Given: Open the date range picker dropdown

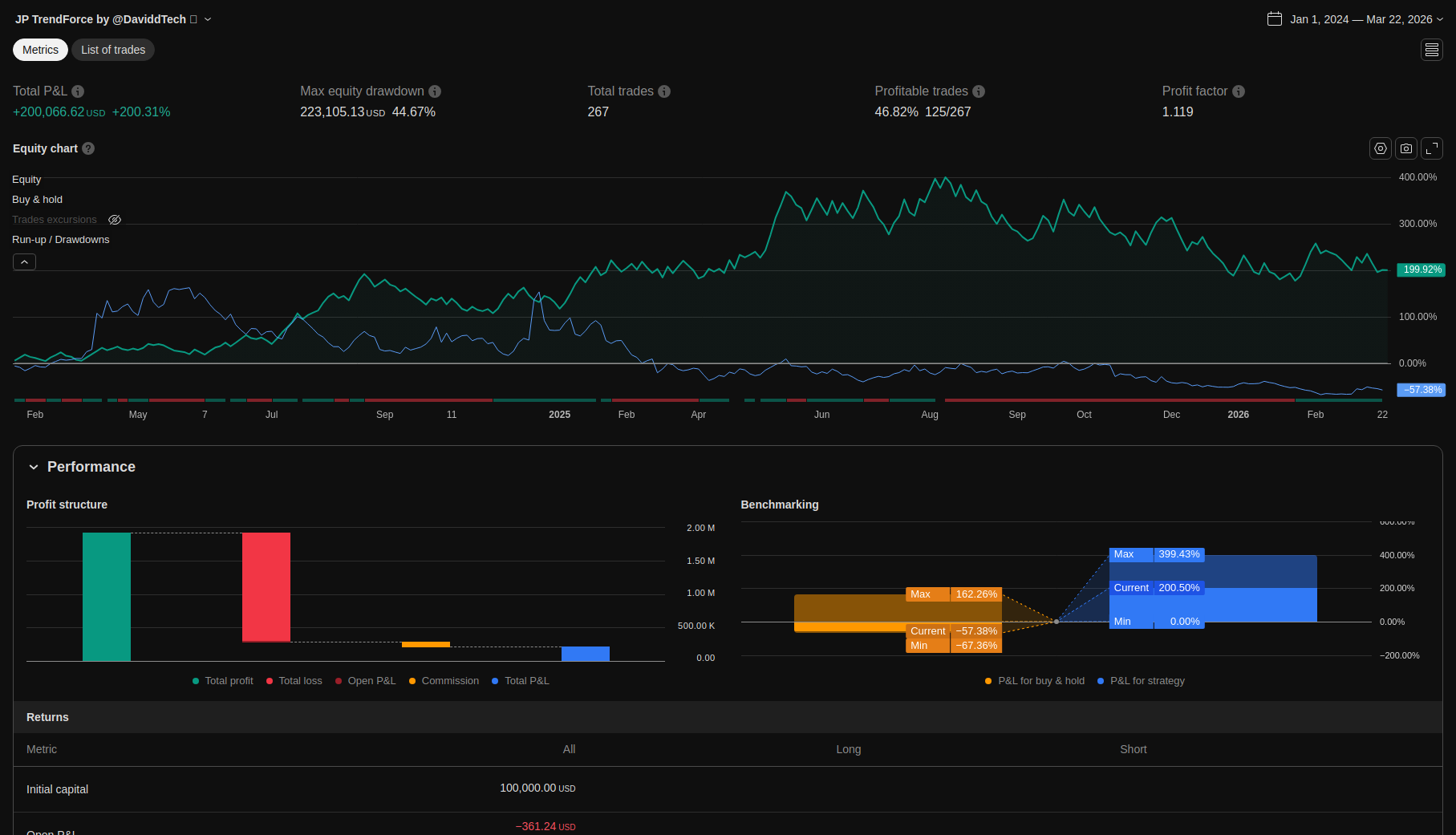Looking at the screenshot, I should (1355, 19).
